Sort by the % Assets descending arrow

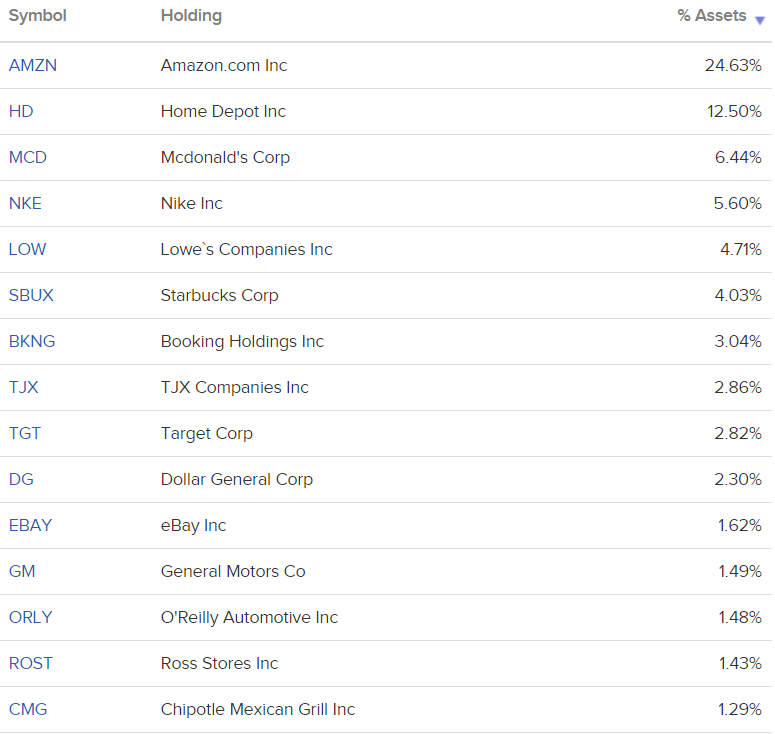click(760, 20)
